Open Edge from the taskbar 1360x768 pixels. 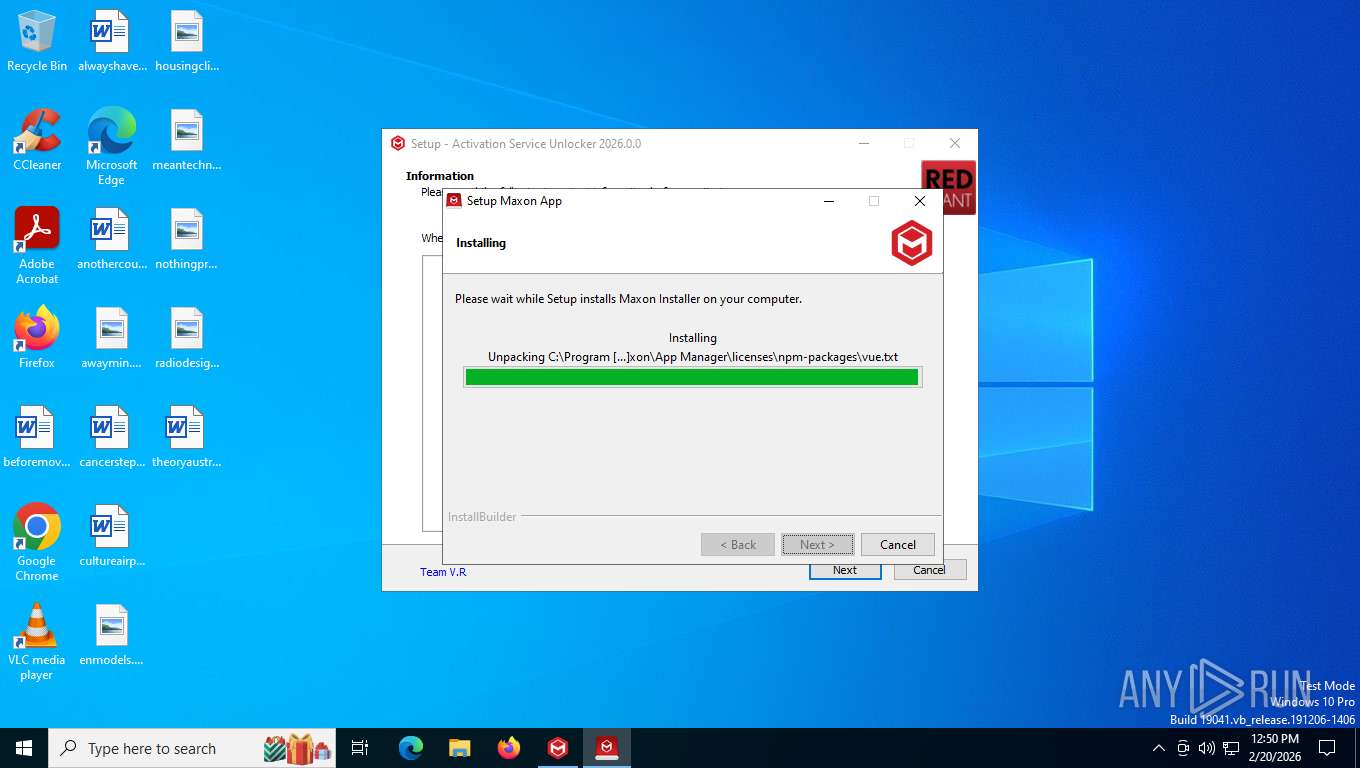click(x=411, y=748)
